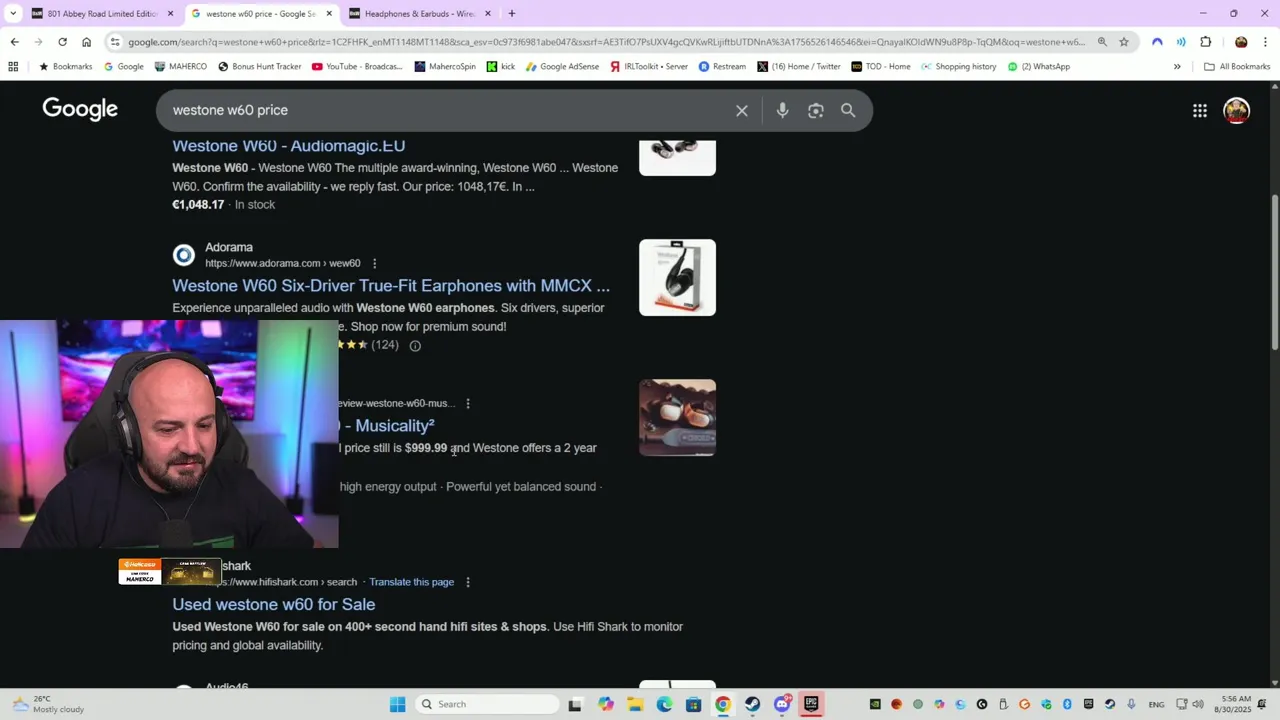The image size is (1280, 720).
Task: Open a new browser tab
Action: point(511,14)
